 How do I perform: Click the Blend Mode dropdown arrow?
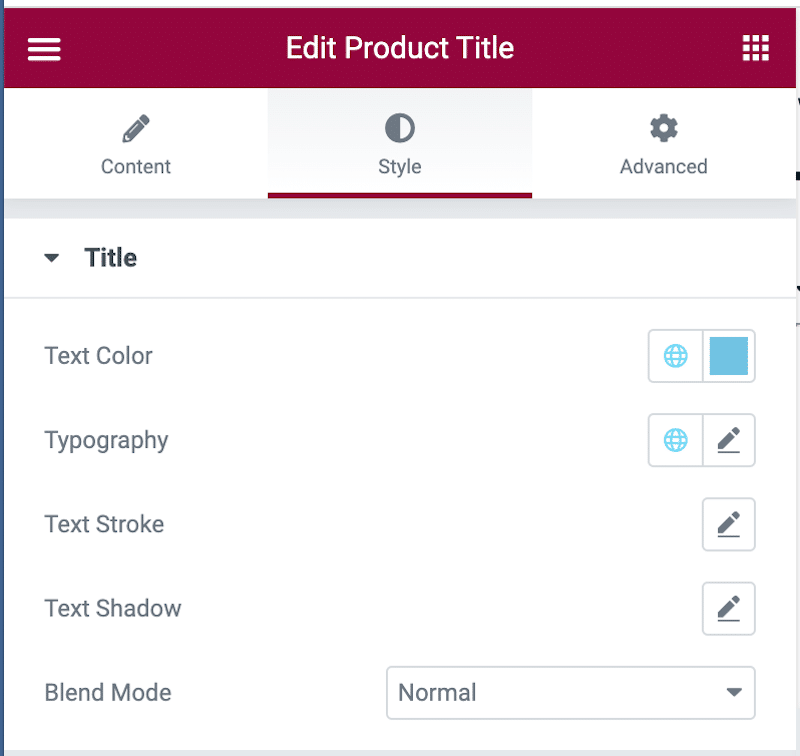tap(734, 692)
